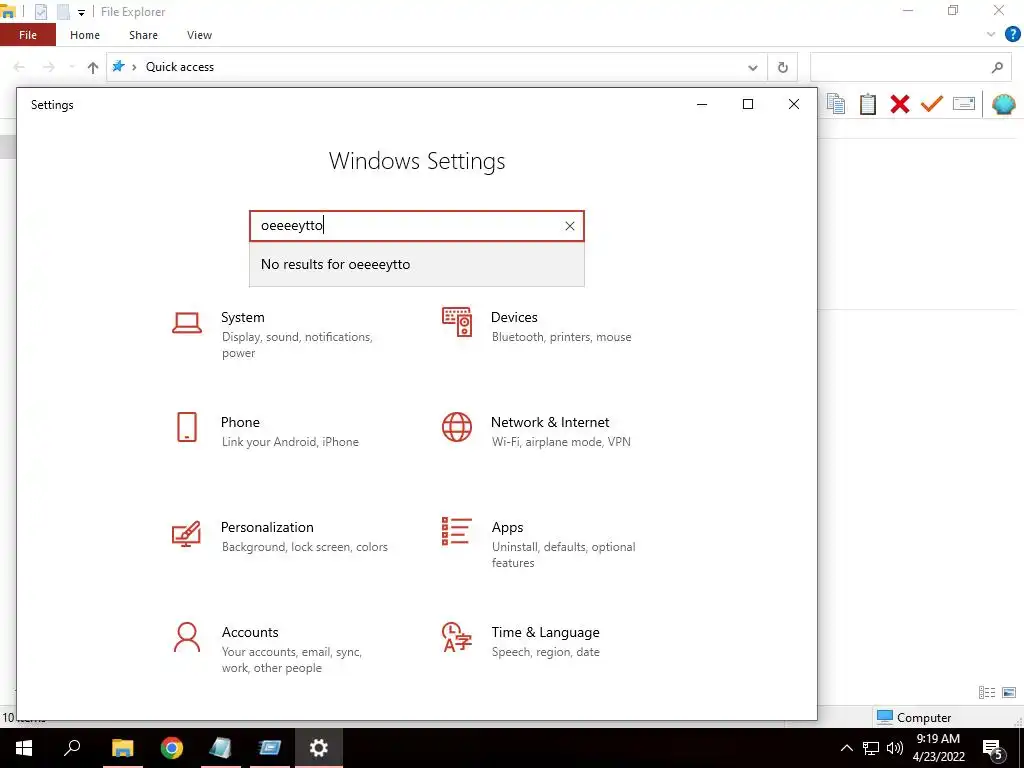
Task: Open System settings laptop icon
Action: point(187,323)
